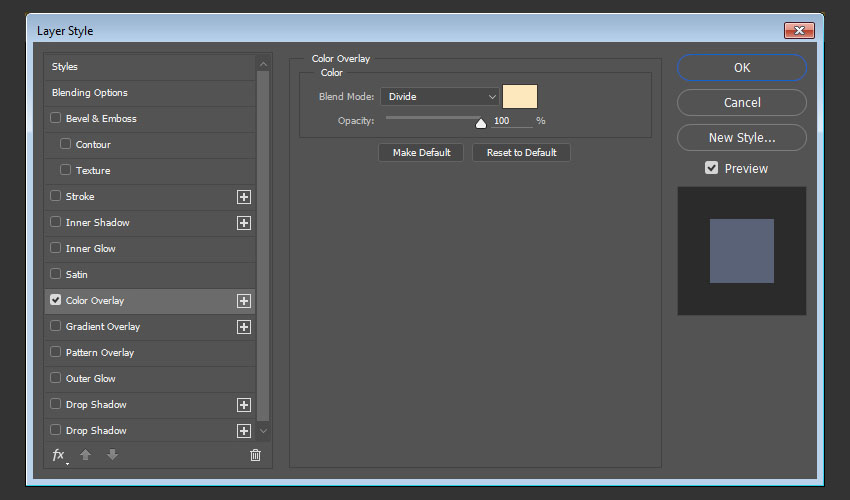Image resolution: width=850 pixels, height=500 pixels.
Task: Click the New Style... button
Action: [741, 138]
